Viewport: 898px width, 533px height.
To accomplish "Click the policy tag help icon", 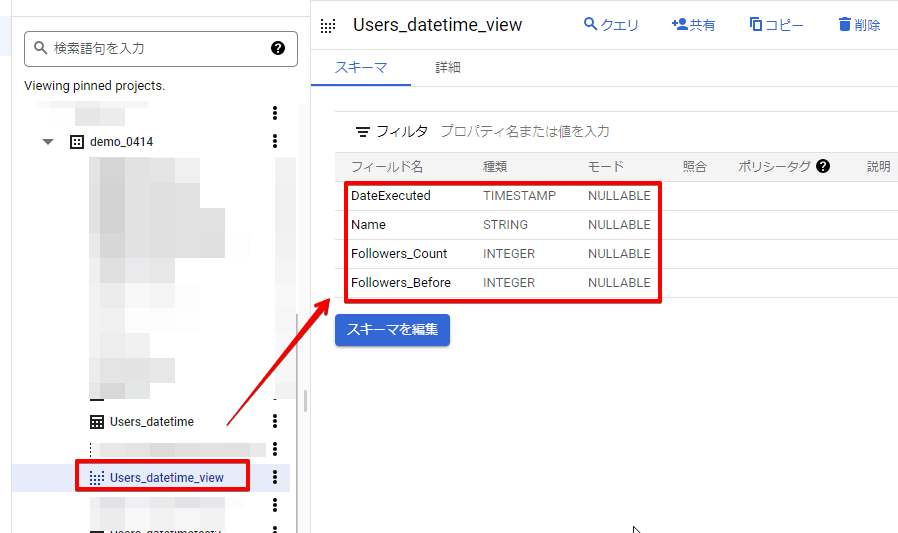I will (823, 166).
